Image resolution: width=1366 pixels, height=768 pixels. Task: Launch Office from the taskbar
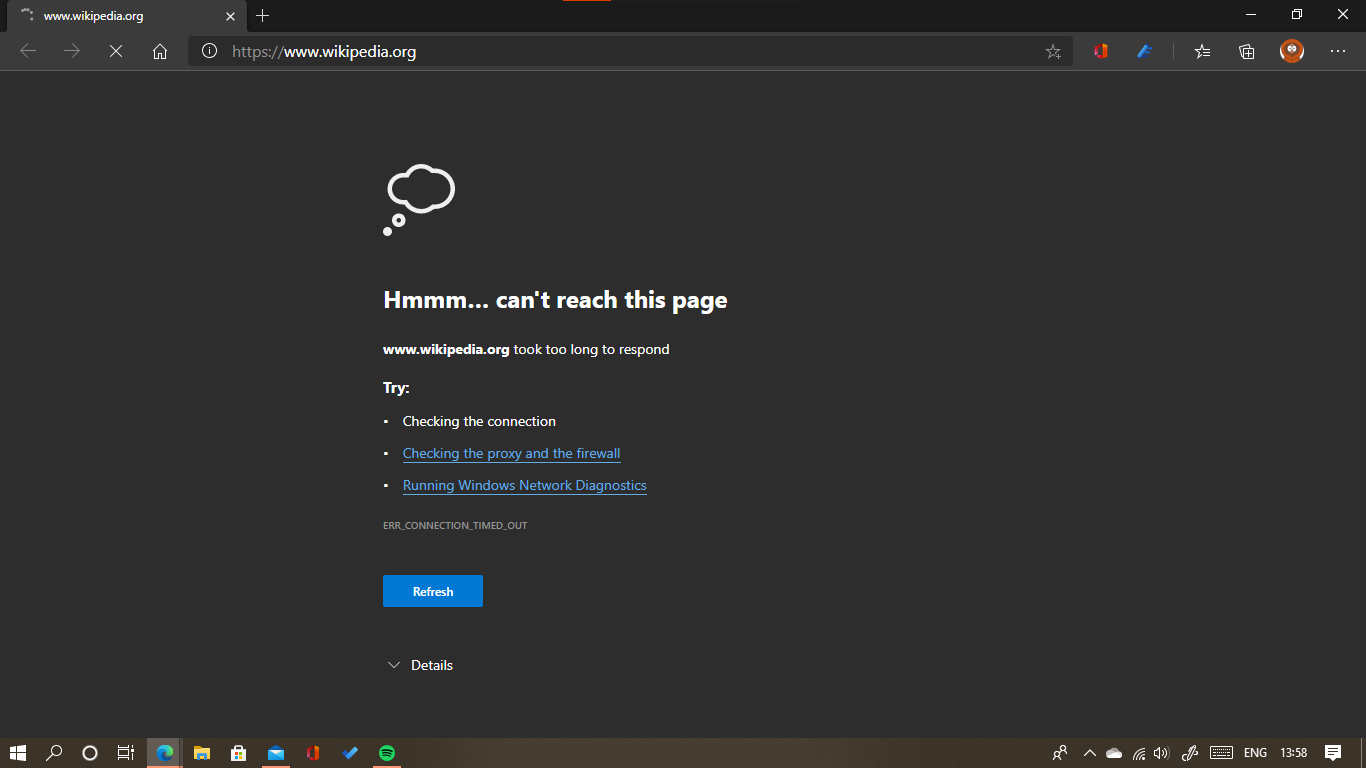tap(313, 753)
